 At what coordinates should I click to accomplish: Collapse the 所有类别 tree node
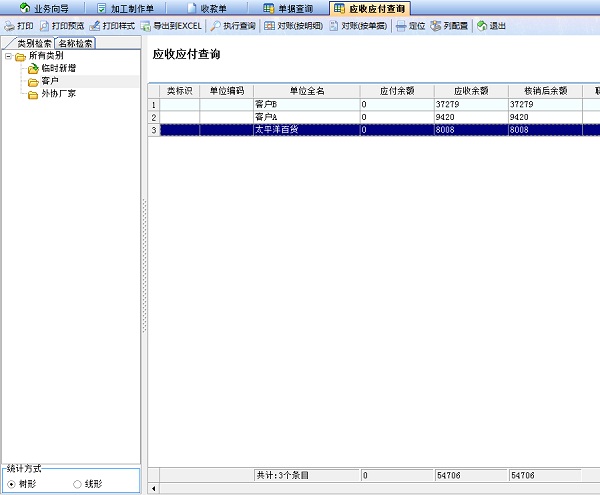(8, 56)
